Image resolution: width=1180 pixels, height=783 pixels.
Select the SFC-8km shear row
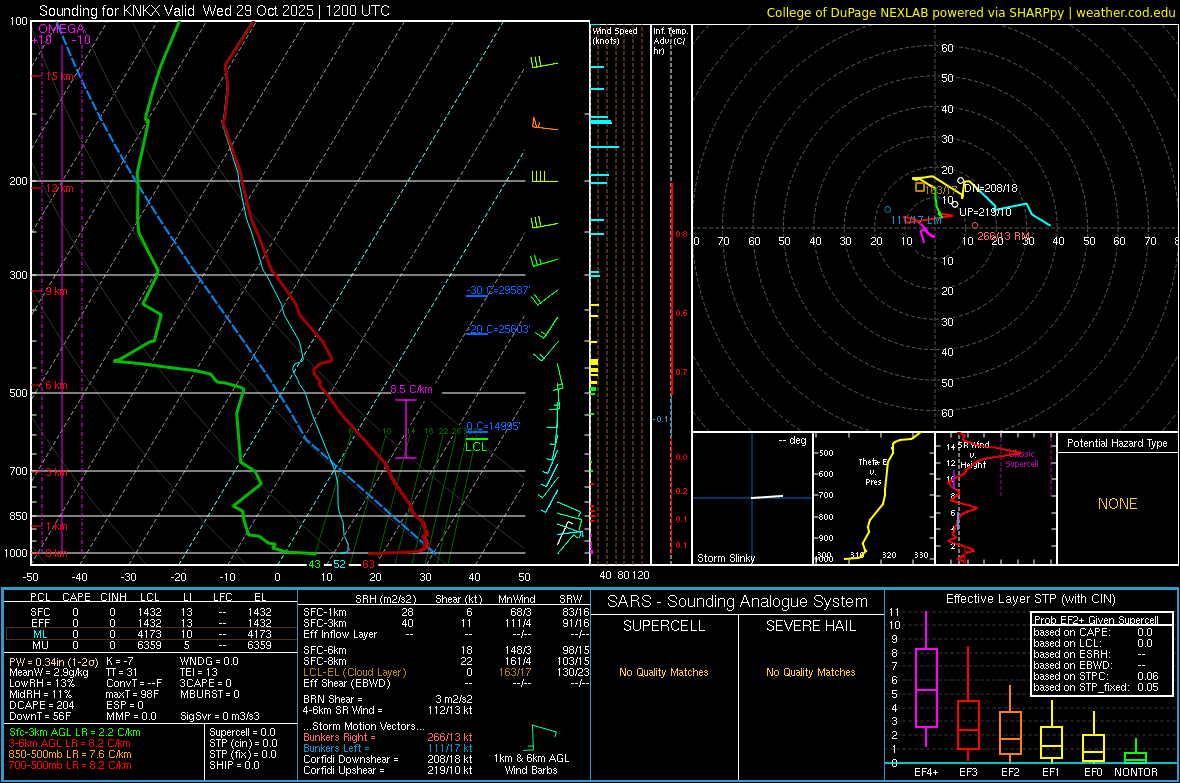click(x=446, y=661)
